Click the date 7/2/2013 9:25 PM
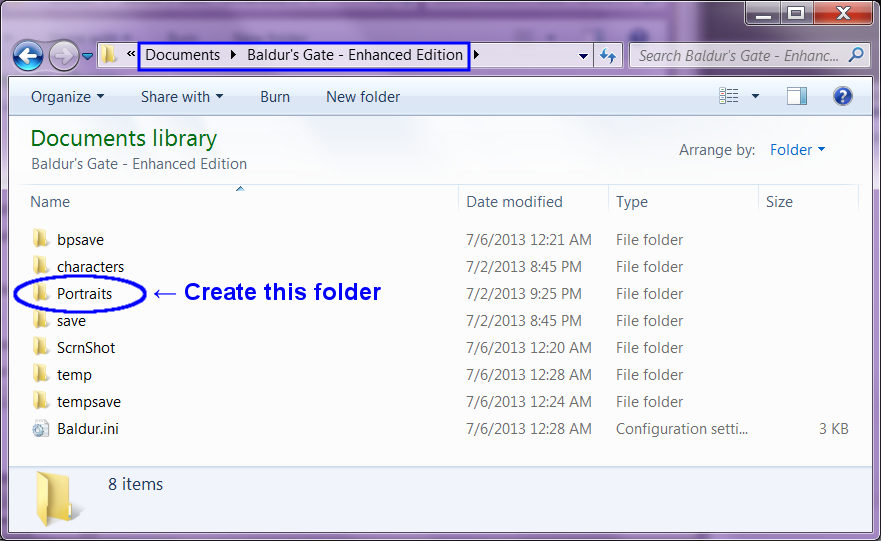 coord(524,294)
